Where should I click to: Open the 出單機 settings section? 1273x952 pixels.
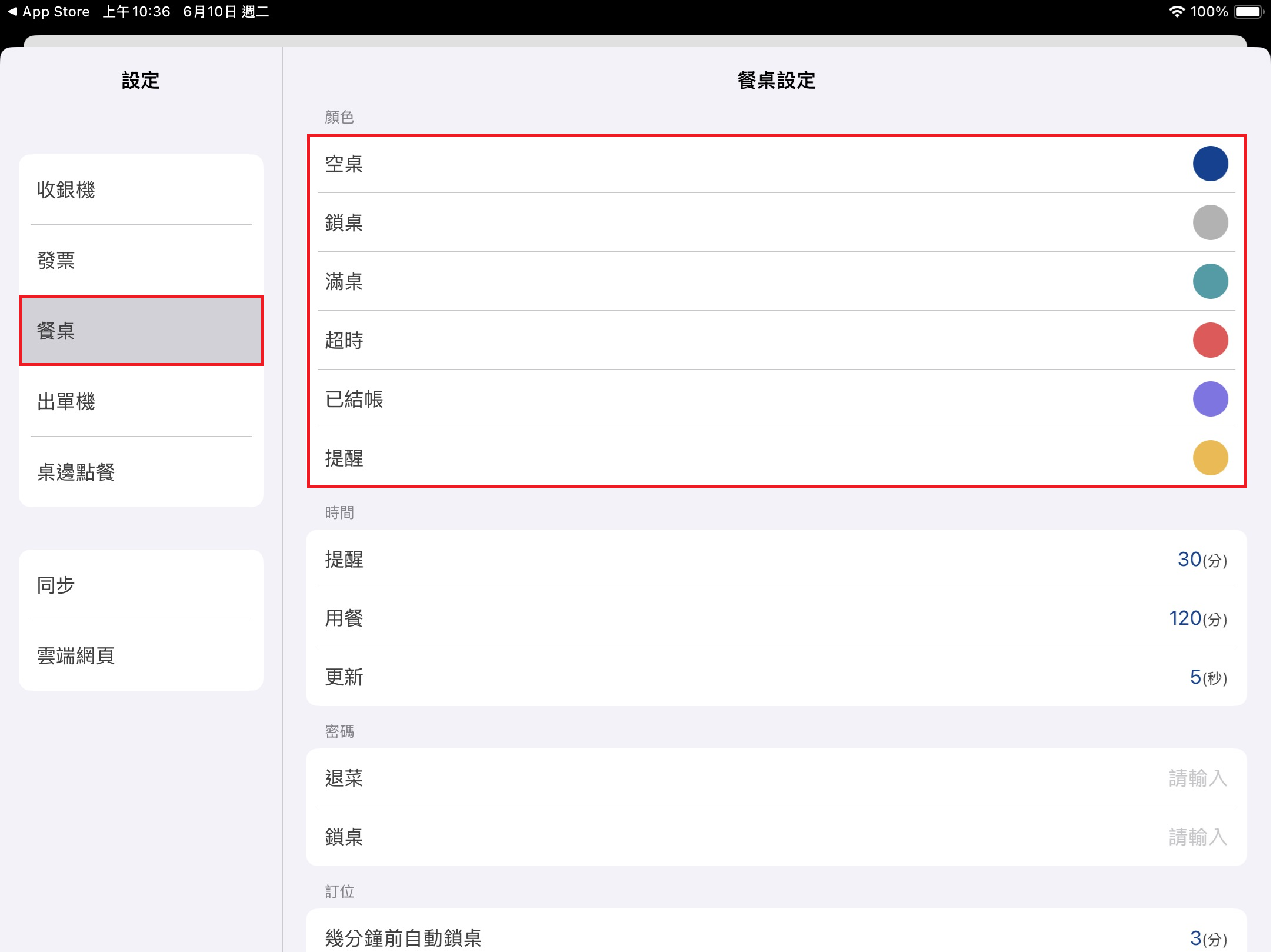click(x=141, y=401)
